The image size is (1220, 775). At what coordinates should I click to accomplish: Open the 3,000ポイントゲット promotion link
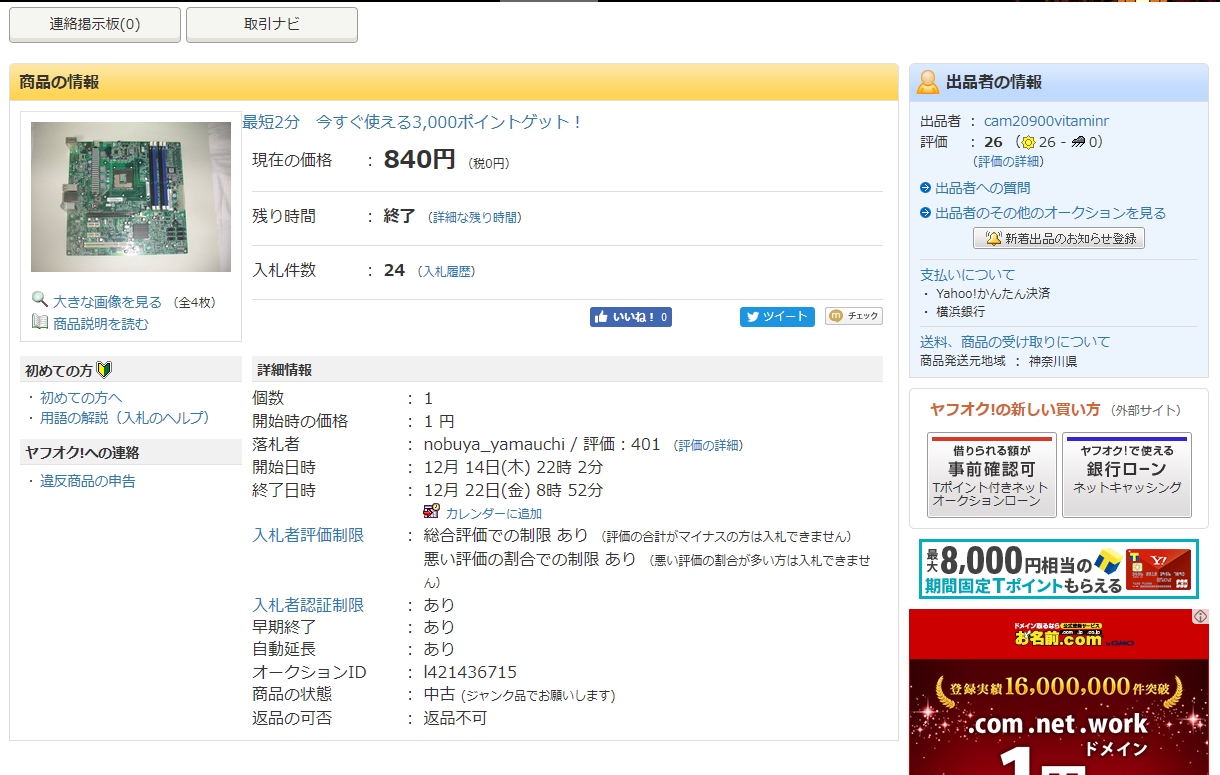click(413, 122)
